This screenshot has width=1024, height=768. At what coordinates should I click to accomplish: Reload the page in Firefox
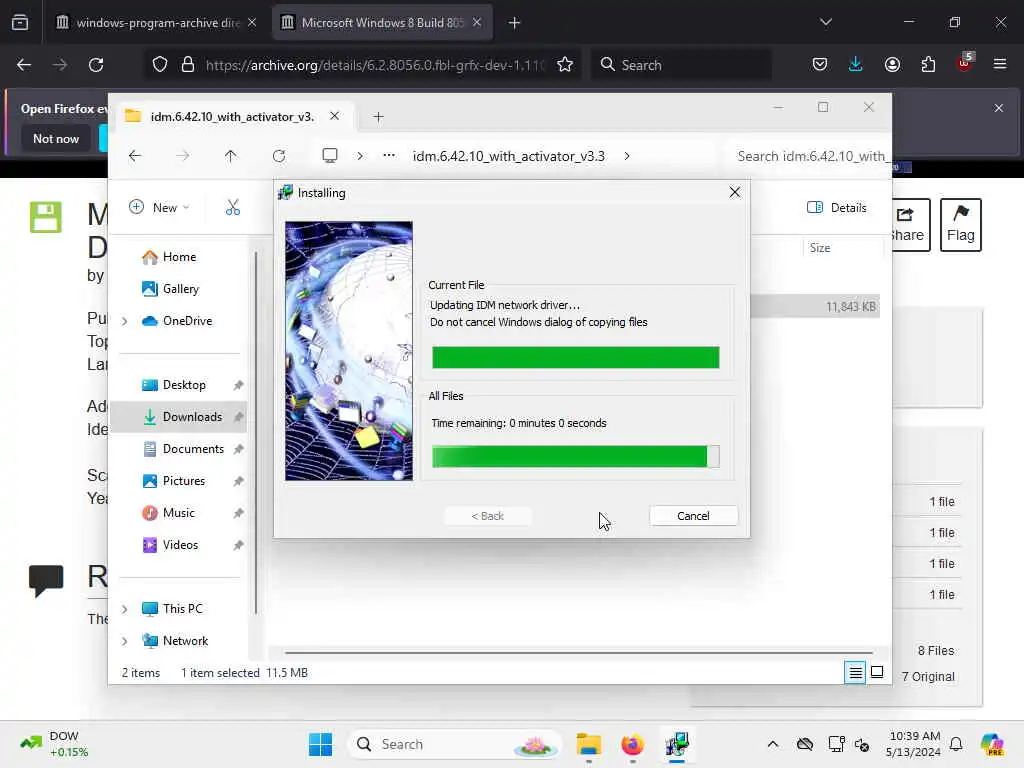click(x=96, y=65)
